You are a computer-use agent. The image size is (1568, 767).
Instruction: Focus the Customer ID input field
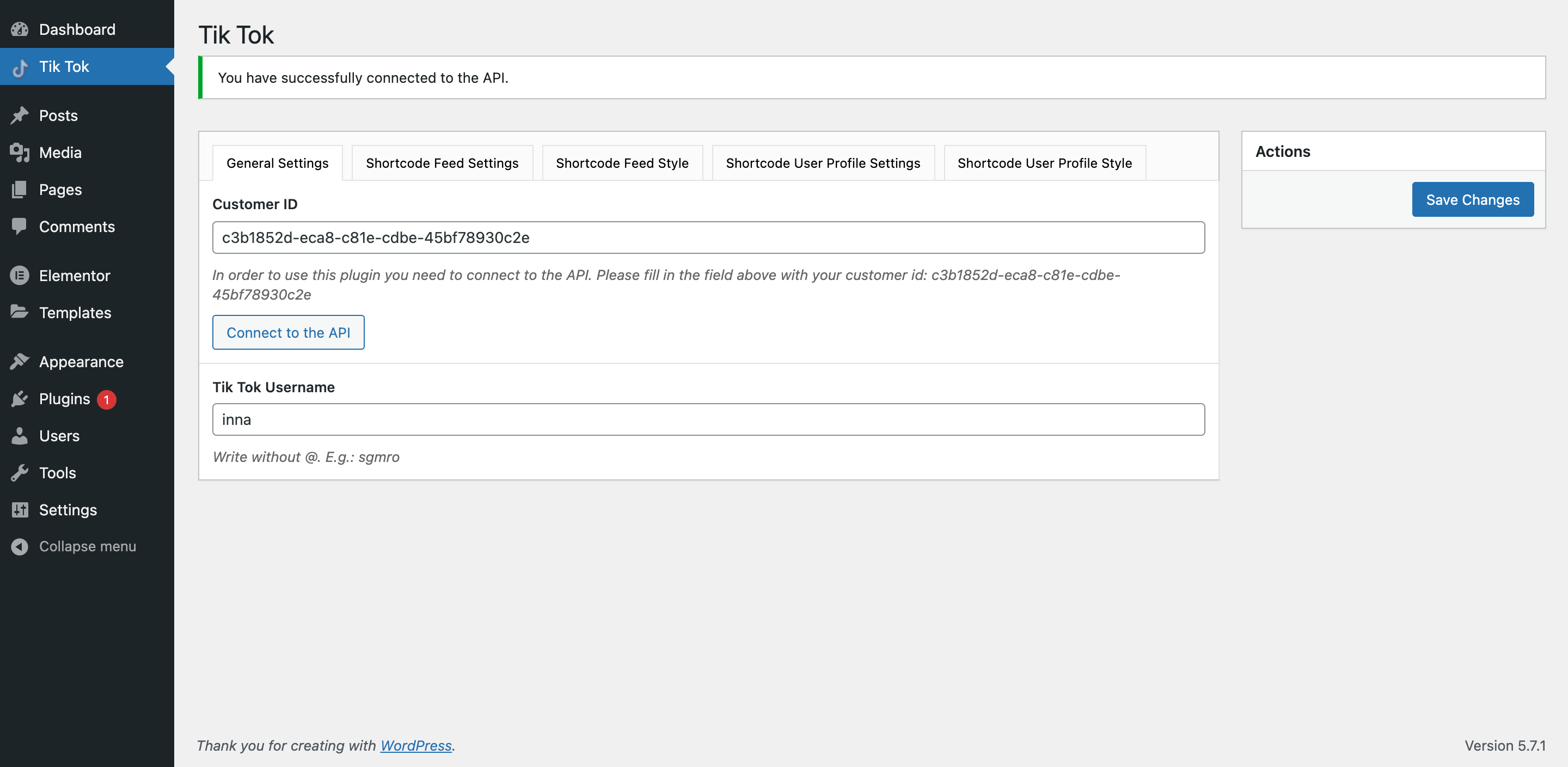(708, 238)
